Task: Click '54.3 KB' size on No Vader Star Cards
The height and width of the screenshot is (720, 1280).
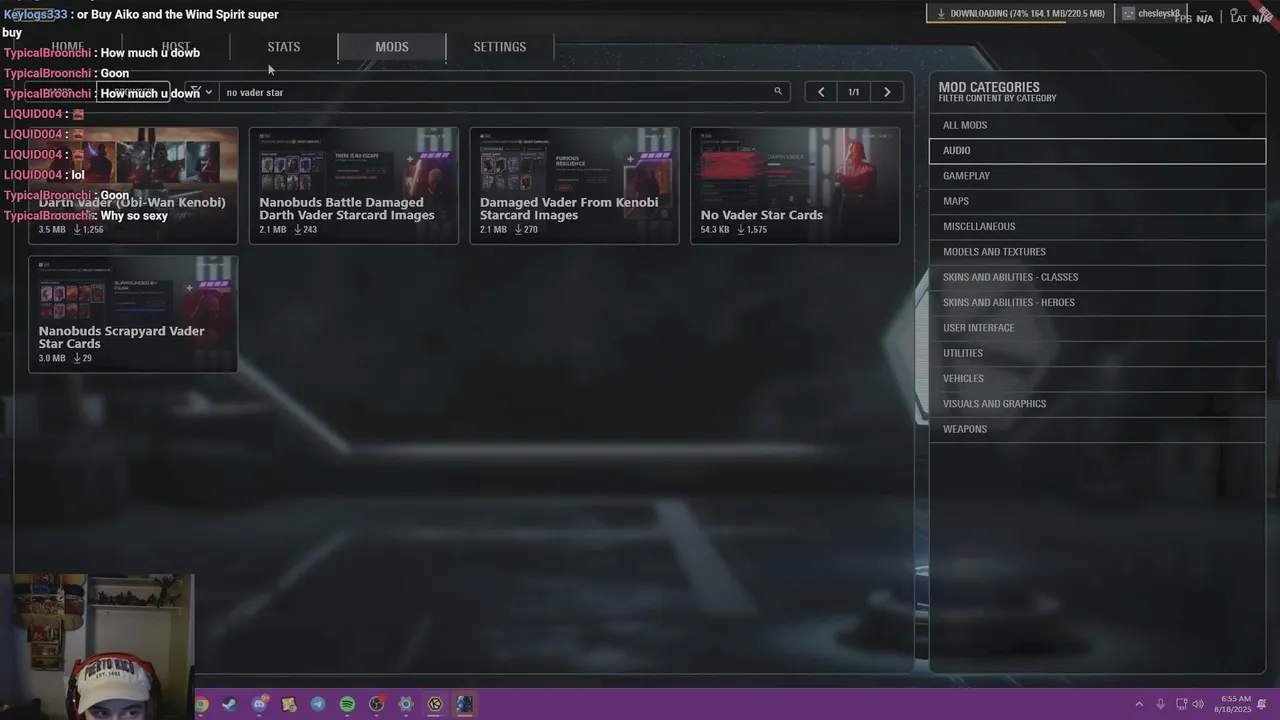Action: [x=715, y=230]
